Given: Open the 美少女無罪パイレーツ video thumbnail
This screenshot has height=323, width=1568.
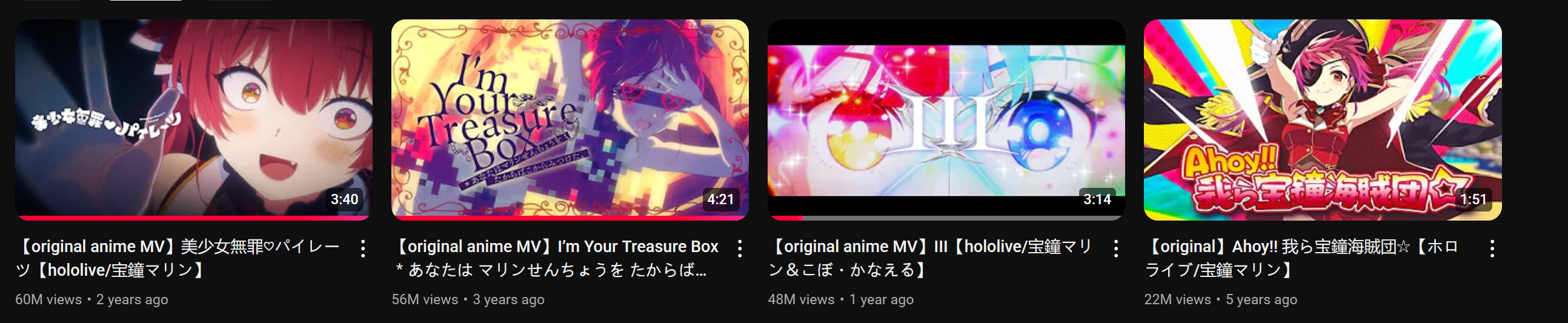Looking at the screenshot, I should click(x=193, y=120).
